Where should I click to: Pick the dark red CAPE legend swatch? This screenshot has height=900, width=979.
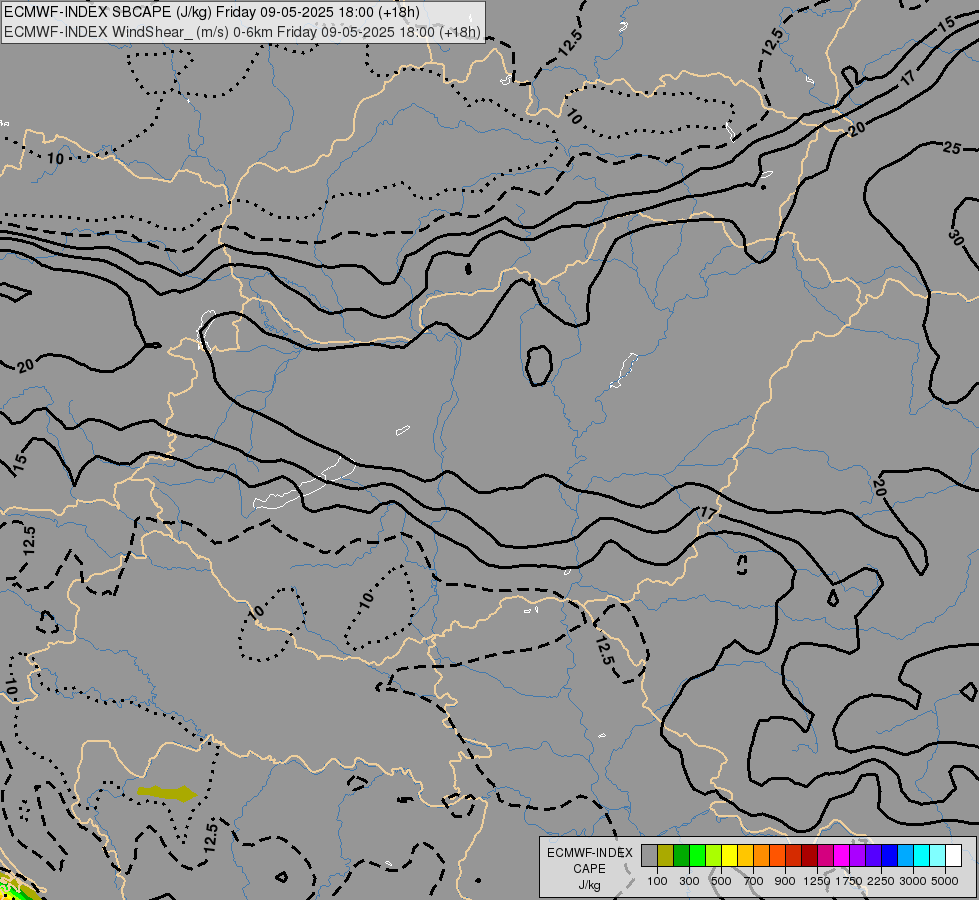tap(810, 856)
